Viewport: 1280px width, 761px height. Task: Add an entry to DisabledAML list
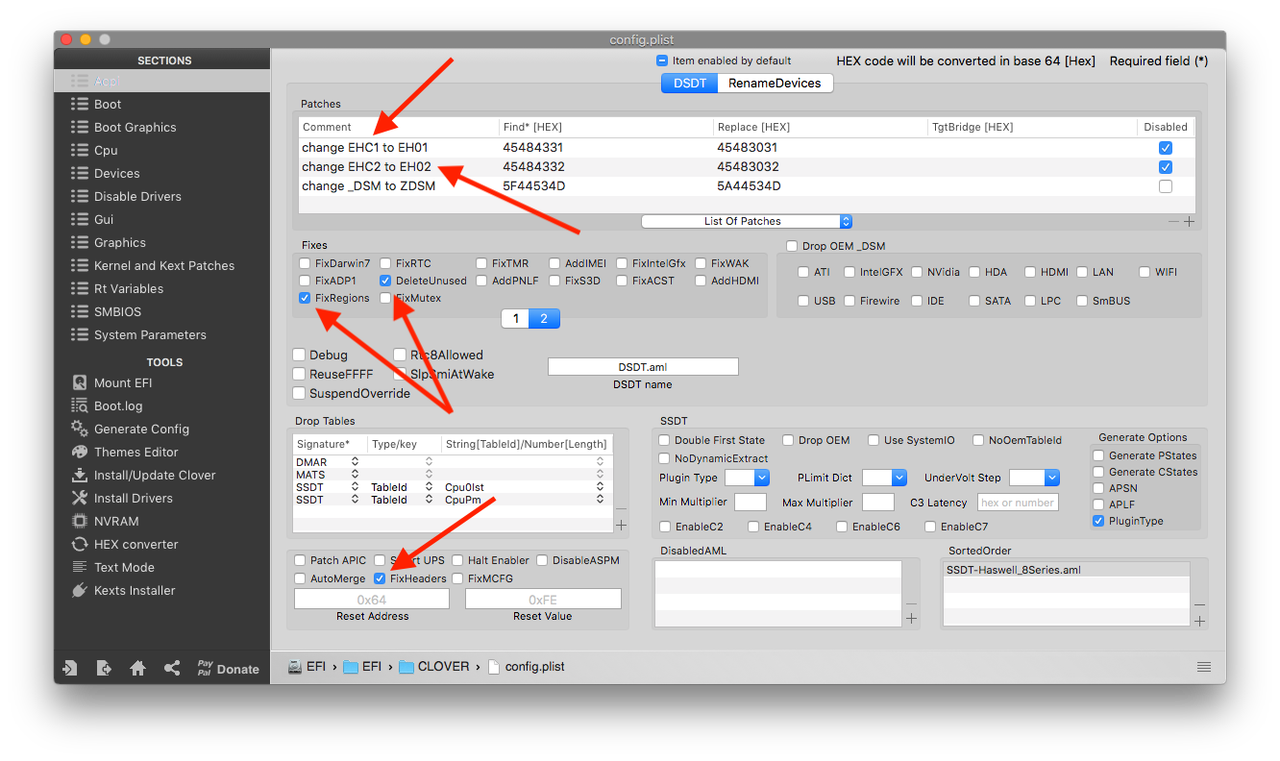coord(911,619)
